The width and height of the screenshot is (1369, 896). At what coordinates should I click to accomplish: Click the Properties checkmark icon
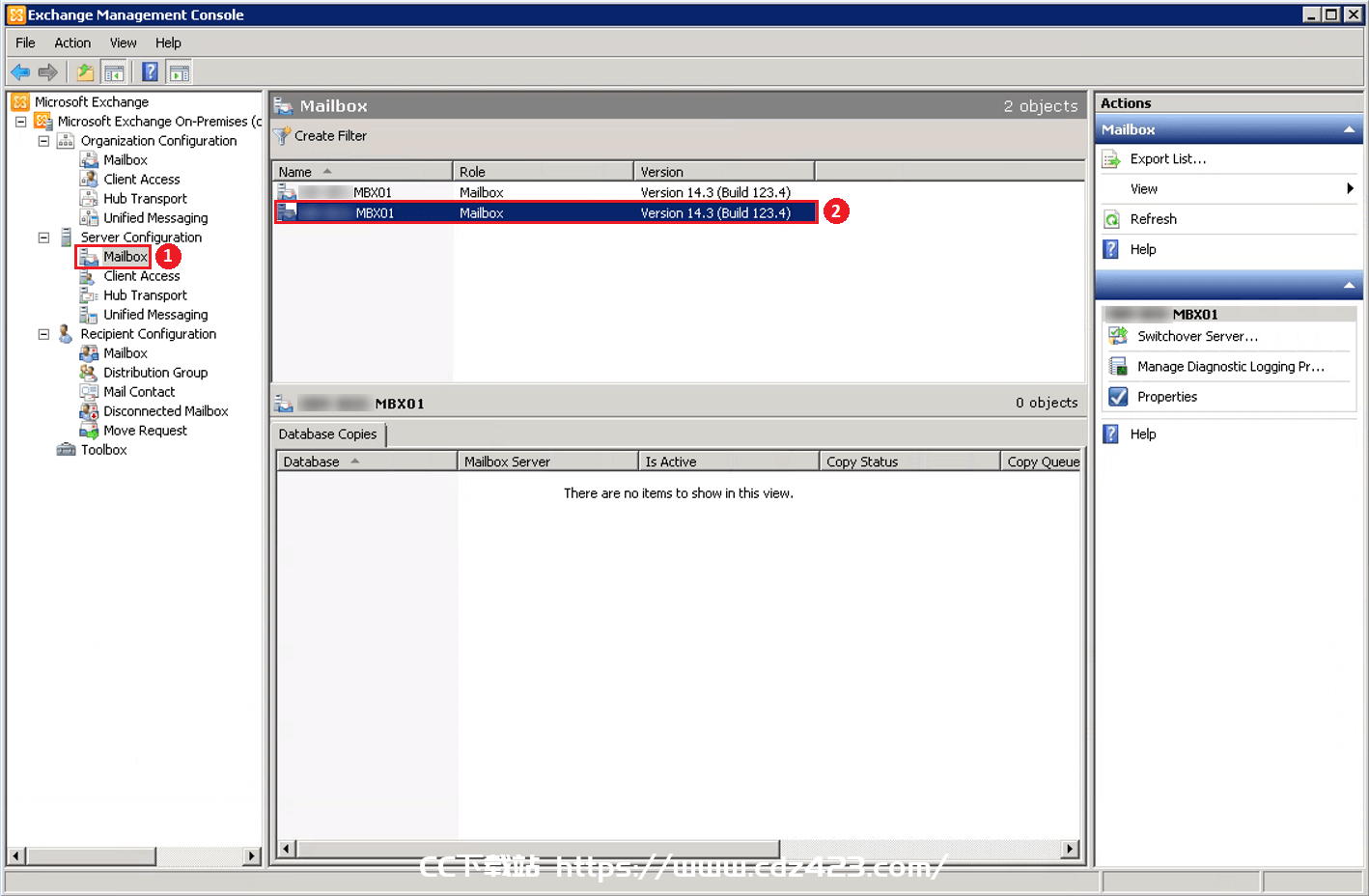tap(1118, 397)
